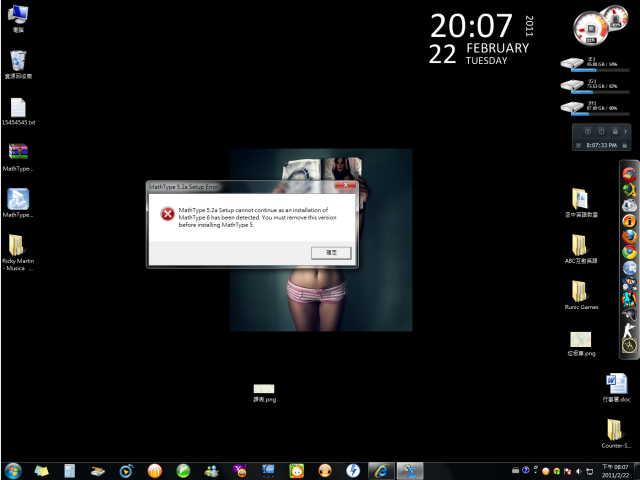Select the Ricky Martin - Musica folder
The height and width of the screenshot is (480, 640).
18,252
